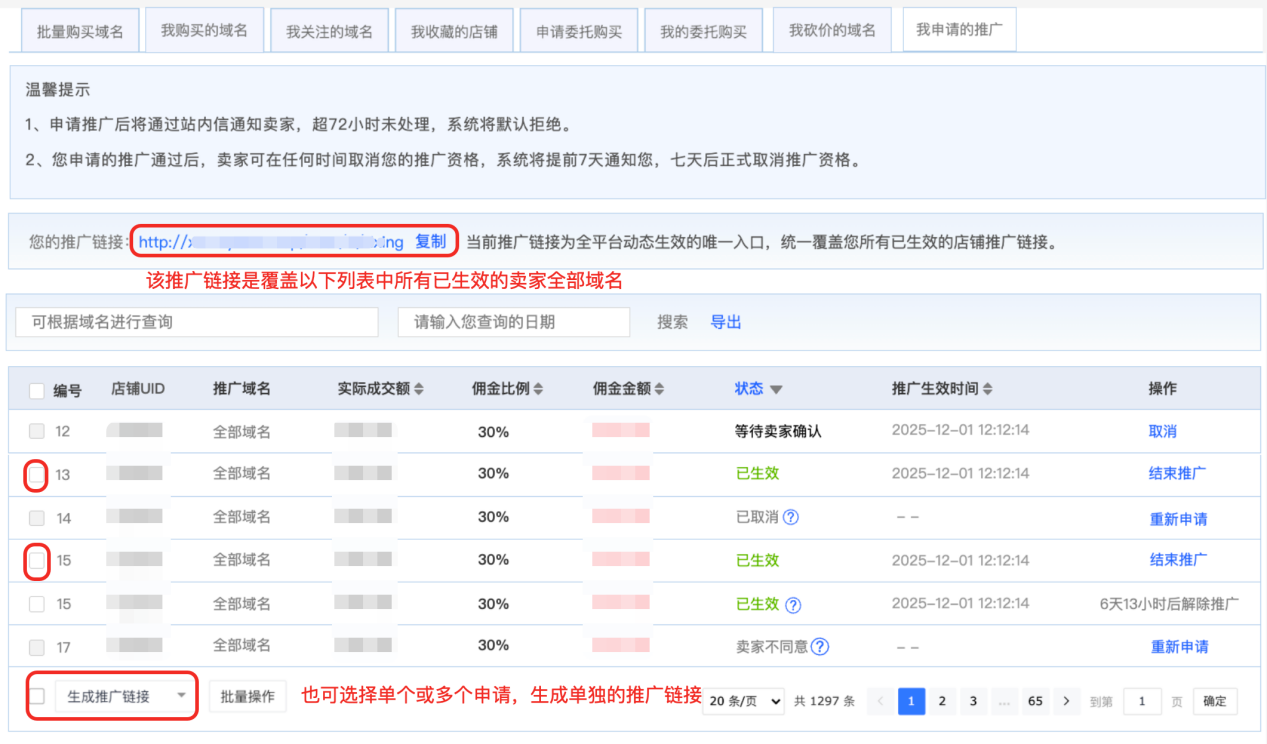Viewport: 1267px width, 744px height.
Task: Click help icon next to 已生效 in the 6天13小时后解除推广 row
Action: click(792, 604)
